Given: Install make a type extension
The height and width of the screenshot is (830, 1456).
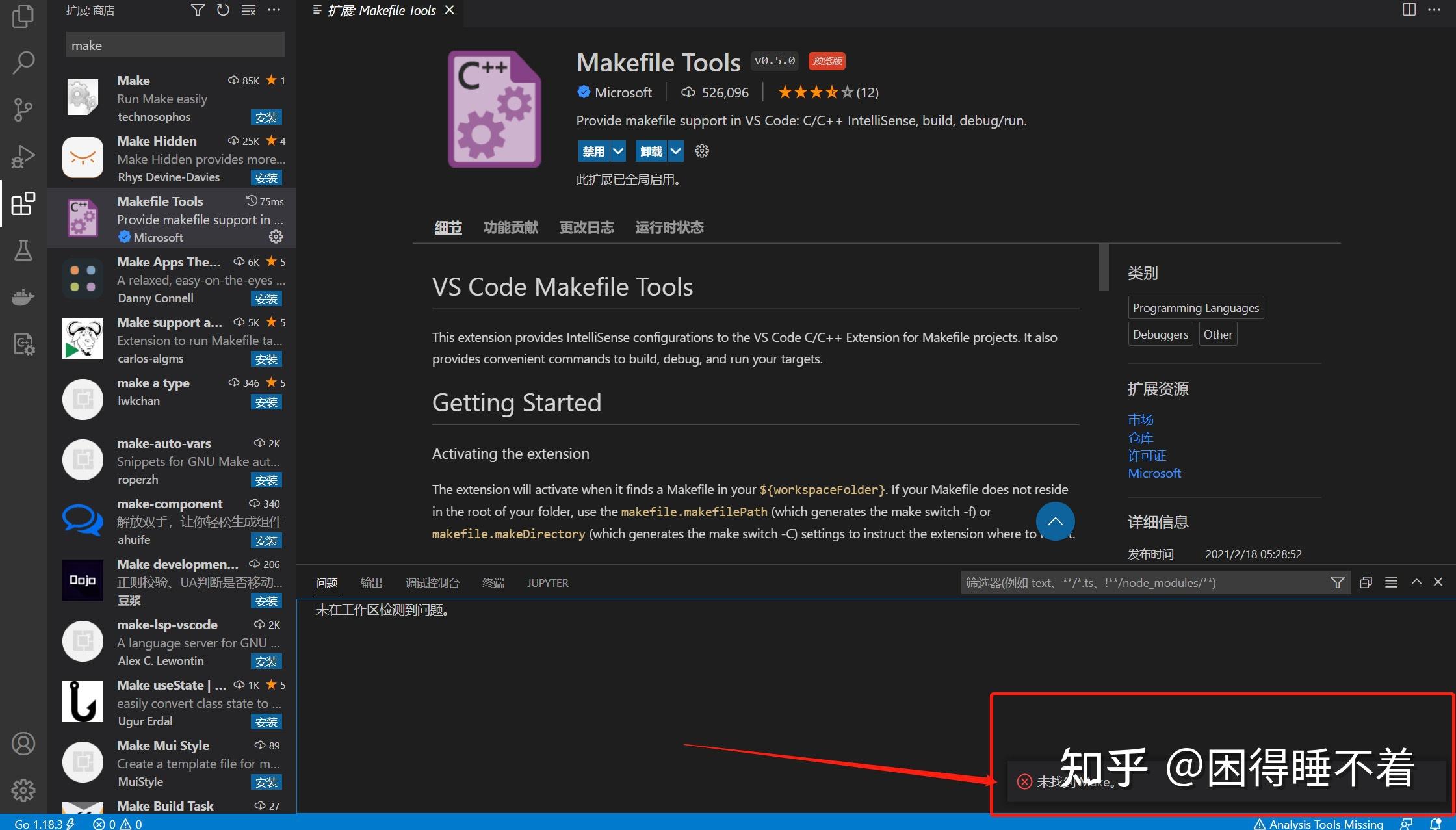Looking at the screenshot, I should 266,402.
